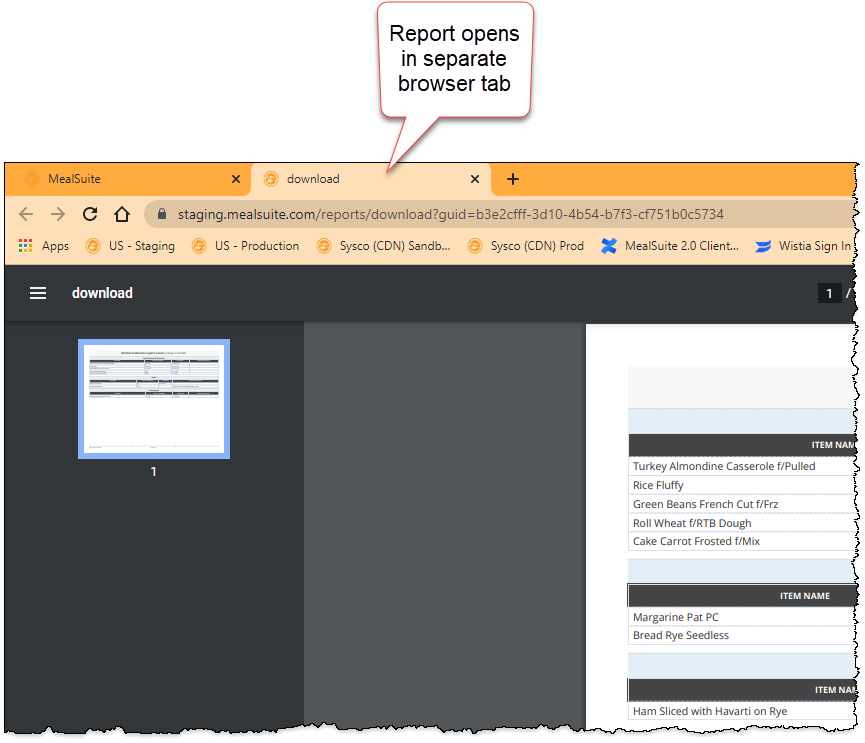Viewport: 865px width, 743px height.
Task: Open the browser home page
Action: [x=122, y=214]
